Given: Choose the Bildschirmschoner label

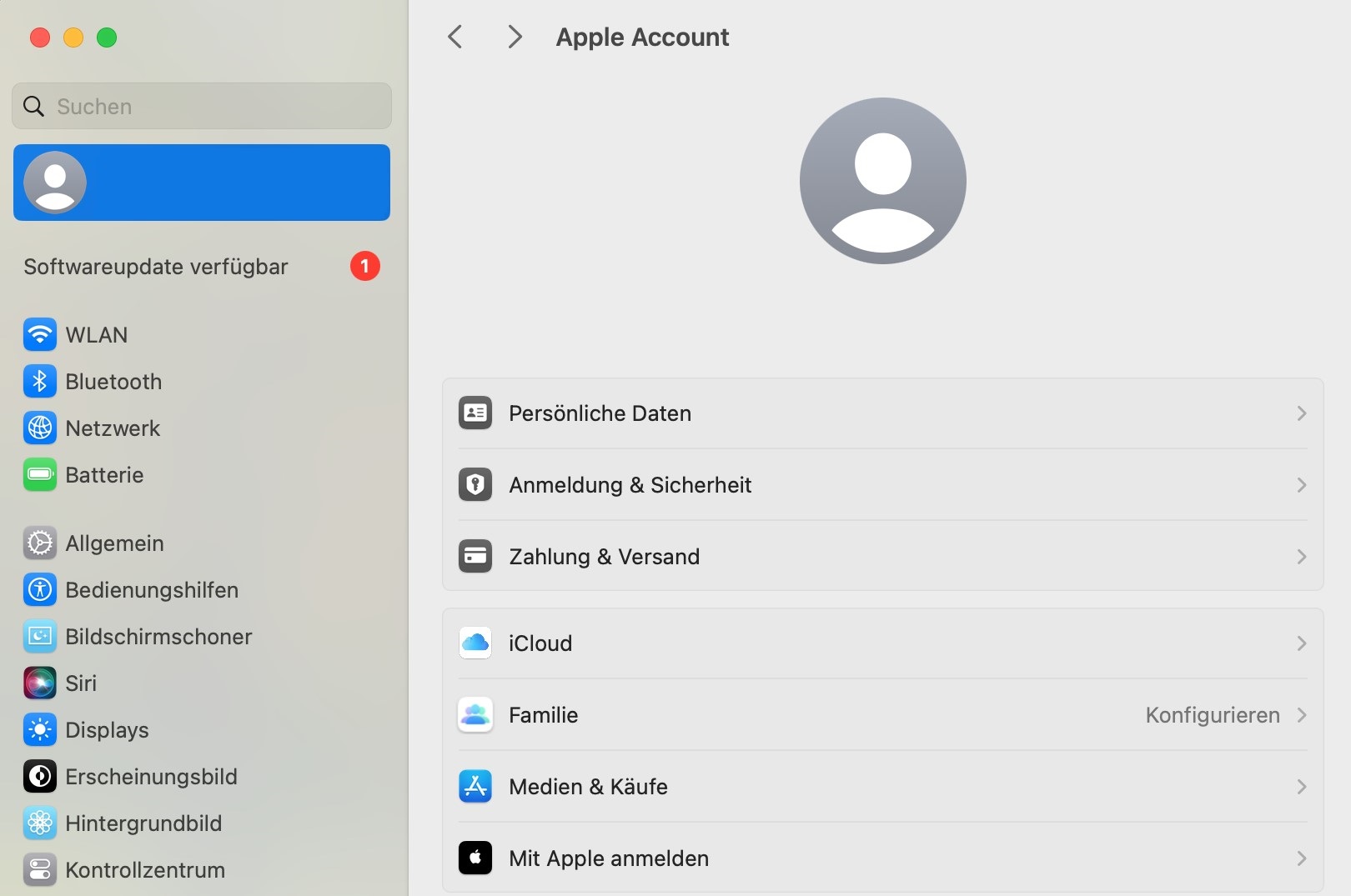Looking at the screenshot, I should [158, 637].
